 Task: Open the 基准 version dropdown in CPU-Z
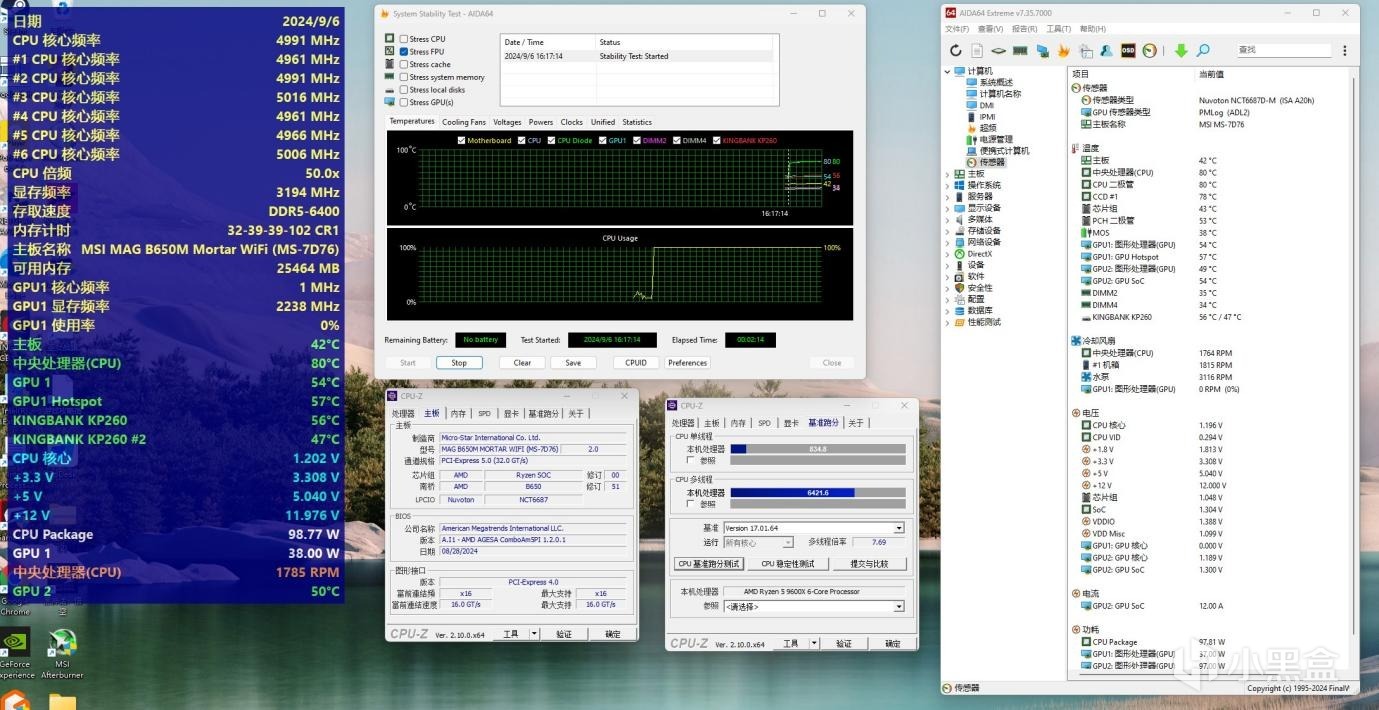tap(898, 528)
